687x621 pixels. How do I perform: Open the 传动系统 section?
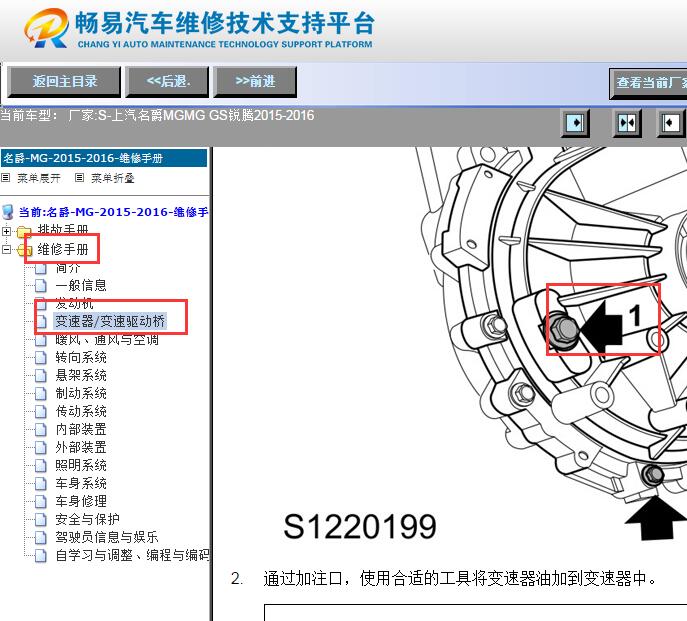[x=81, y=411]
